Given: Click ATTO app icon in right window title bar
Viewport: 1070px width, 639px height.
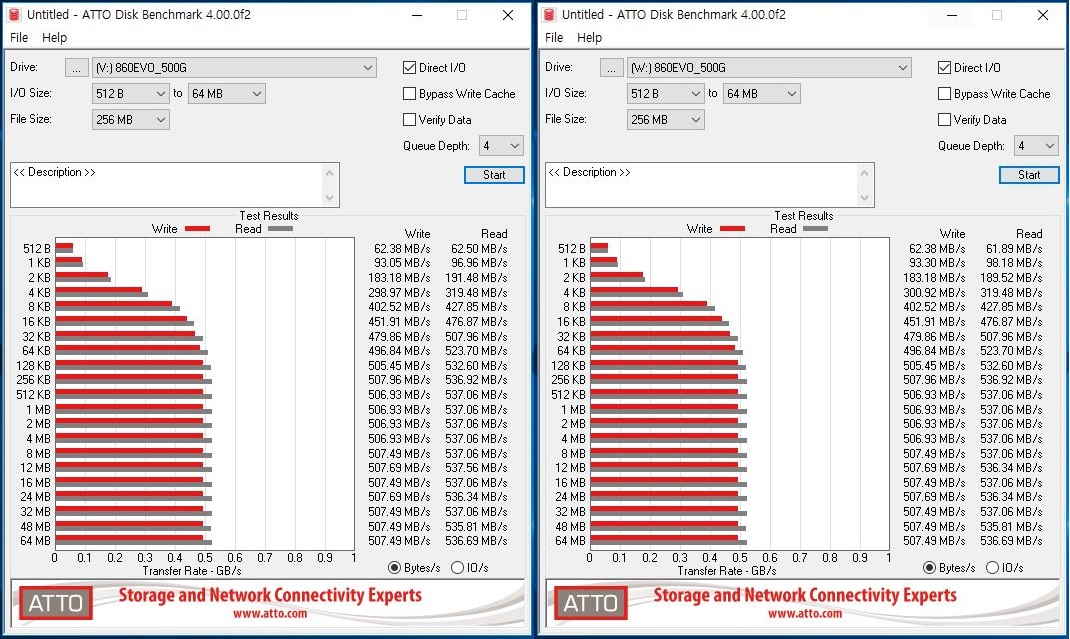Looking at the screenshot, I should pyautogui.click(x=549, y=14).
